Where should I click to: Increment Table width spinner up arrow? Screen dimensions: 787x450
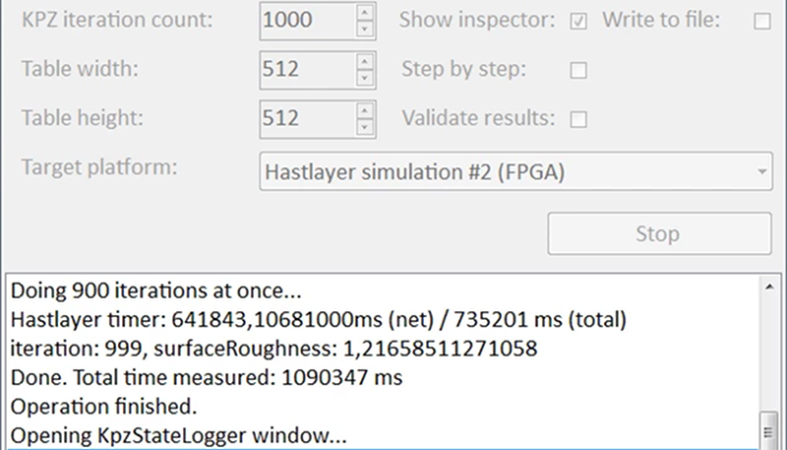[365, 62]
